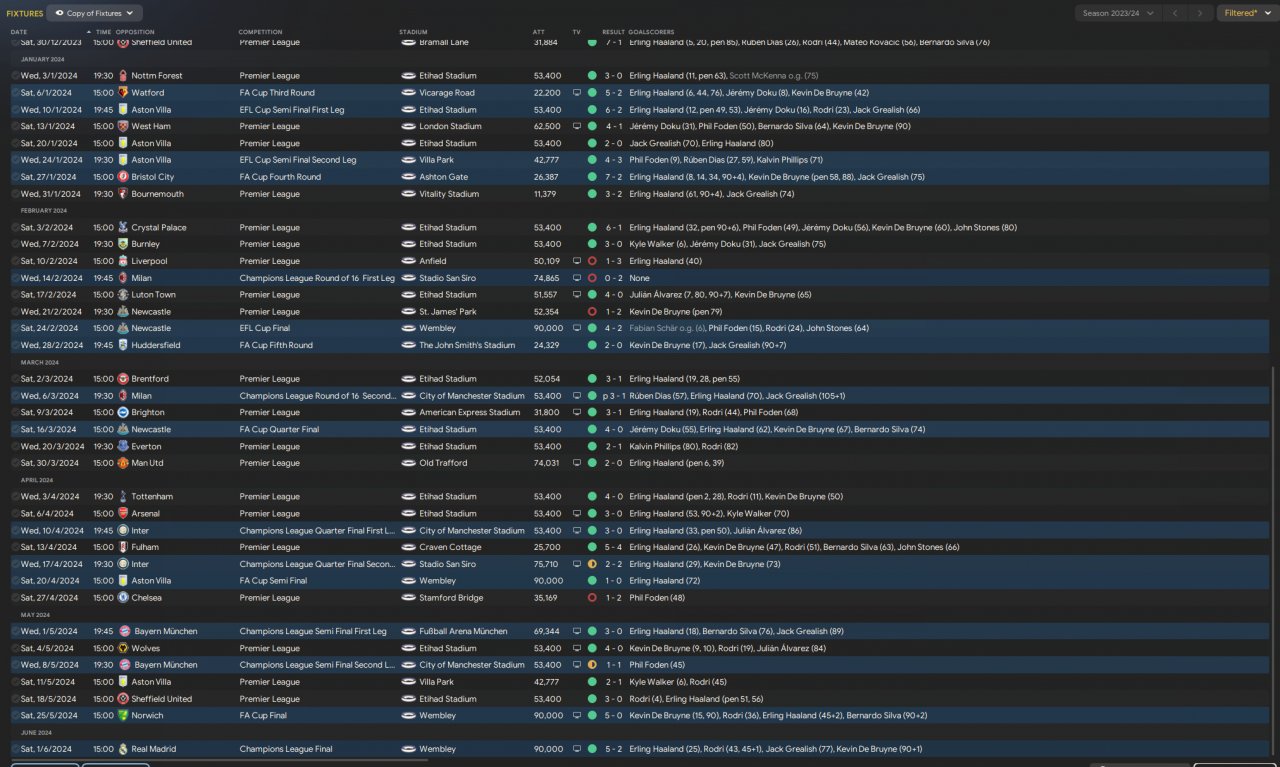The image size is (1280, 767).
Task: Click the Watford club badge
Action: [x=123, y=93]
